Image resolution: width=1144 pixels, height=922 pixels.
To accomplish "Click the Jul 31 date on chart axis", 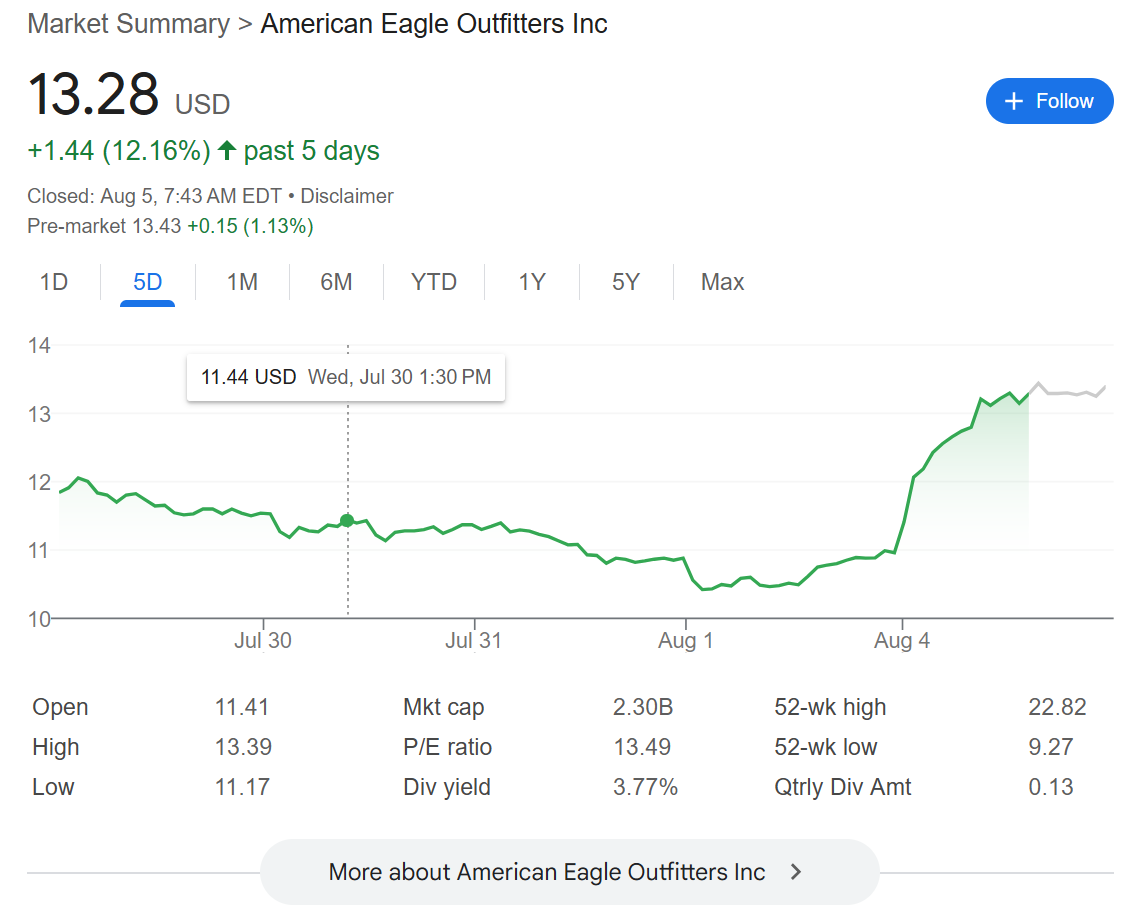I will [x=474, y=640].
